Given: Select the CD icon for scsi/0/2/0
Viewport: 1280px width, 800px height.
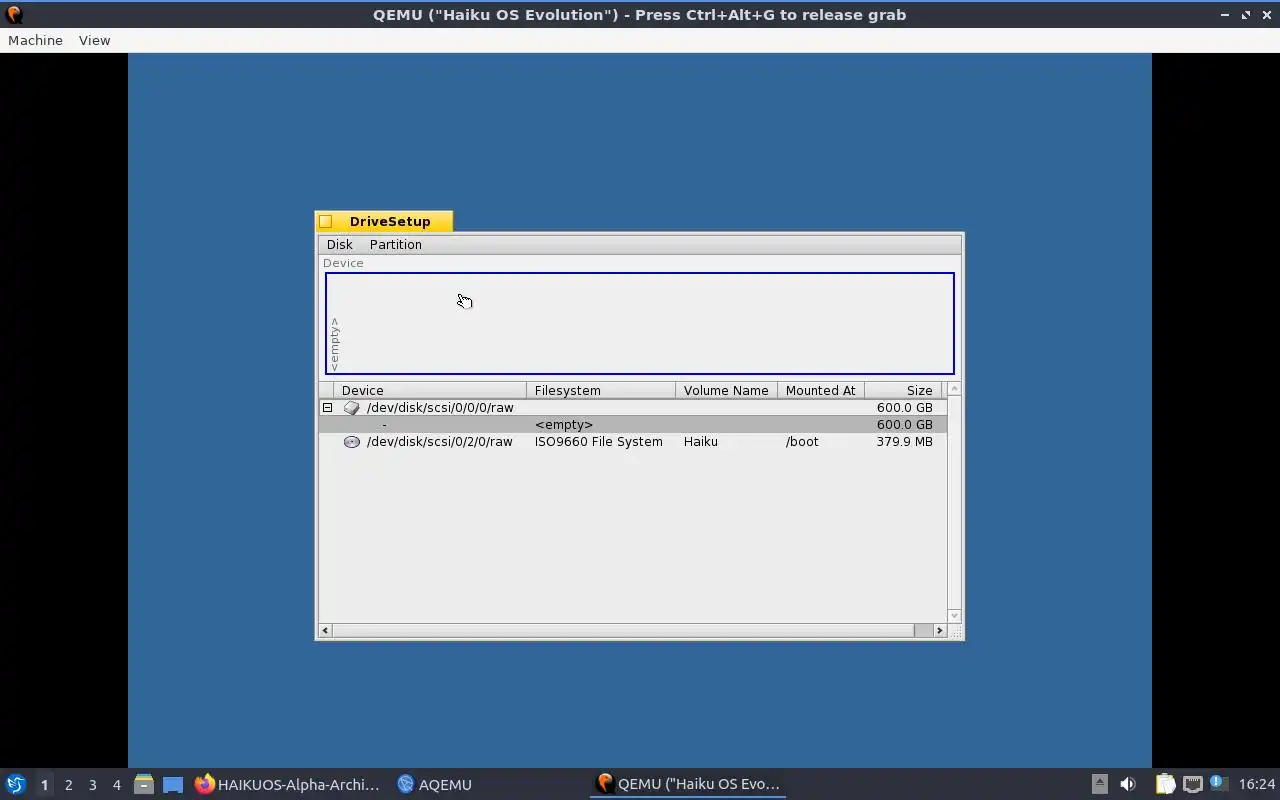Looking at the screenshot, I should pos(351,442).
